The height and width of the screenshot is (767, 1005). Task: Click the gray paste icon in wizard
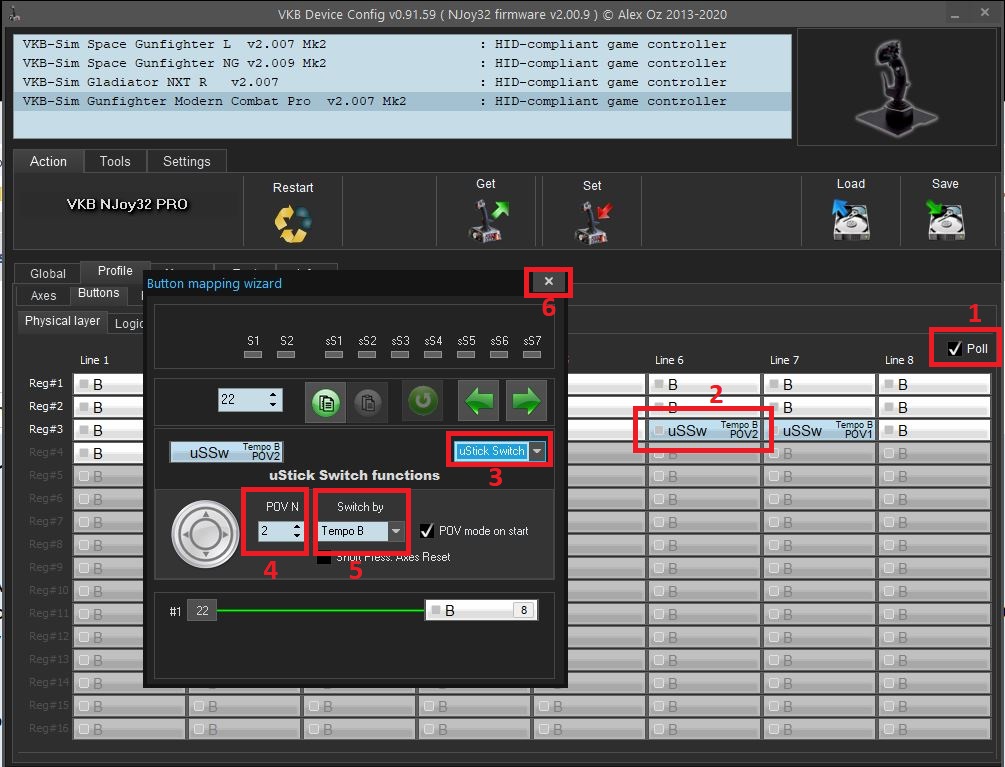pyautogui.click(x=367, y=401)
